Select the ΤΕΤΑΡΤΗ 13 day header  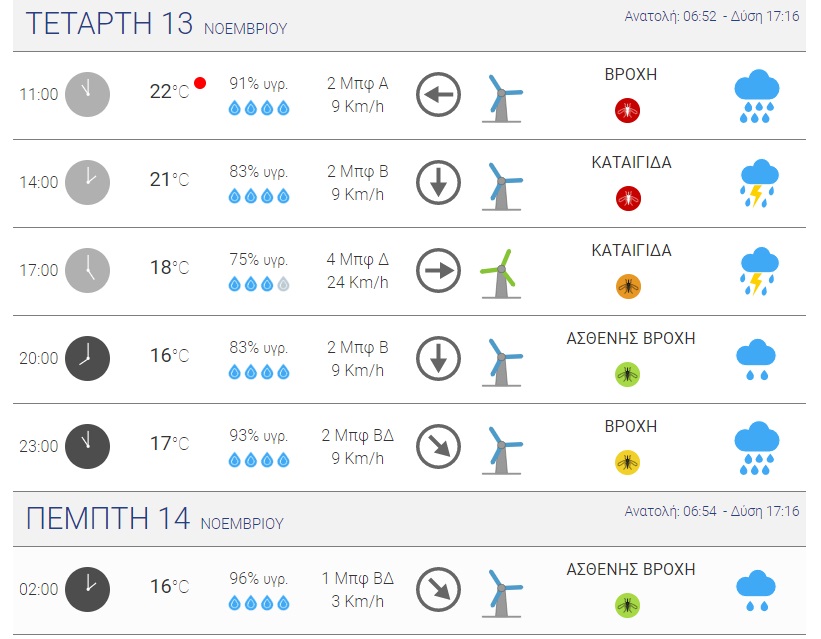[109, 25]
